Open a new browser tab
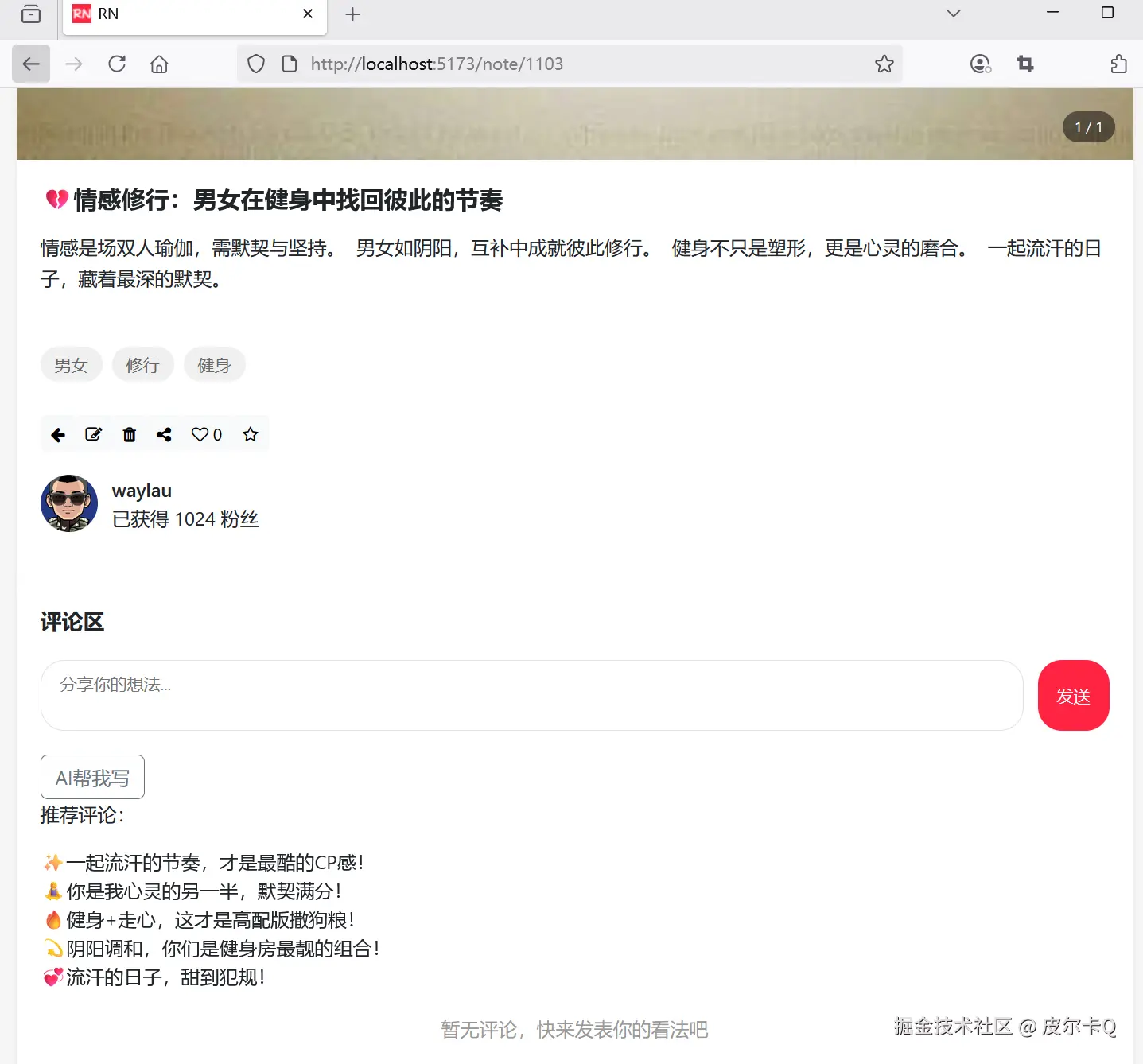This screenshot has height=1064, width=1143. tap(352, 14)
